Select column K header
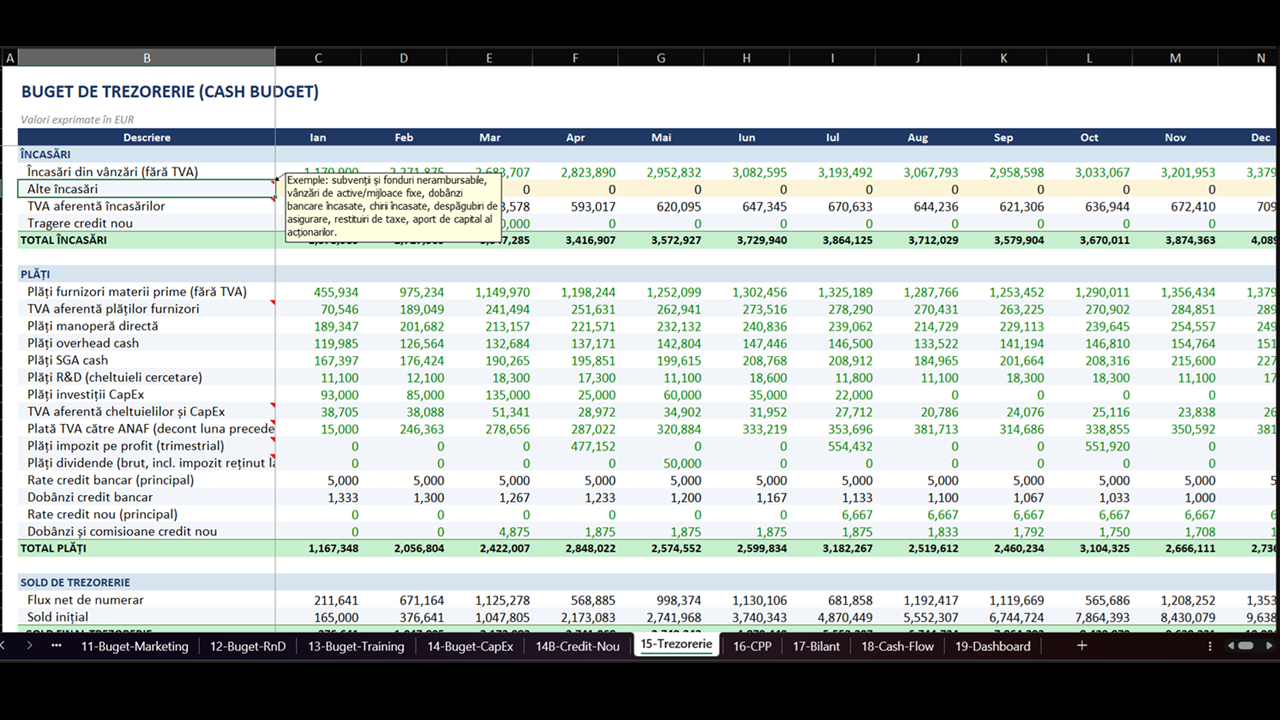 (x=1003, y=58)
